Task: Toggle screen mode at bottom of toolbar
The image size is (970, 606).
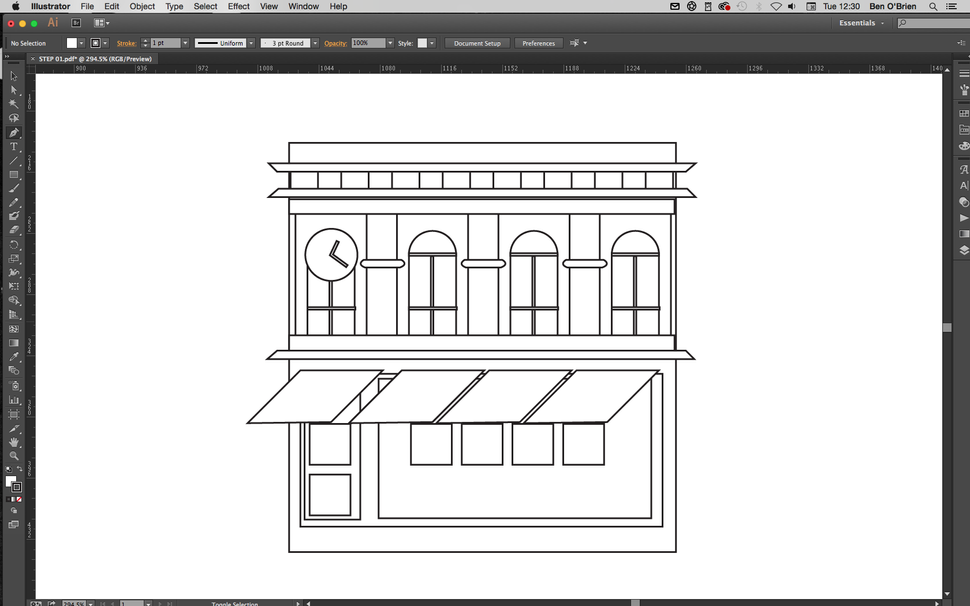Action: [14, 525]
